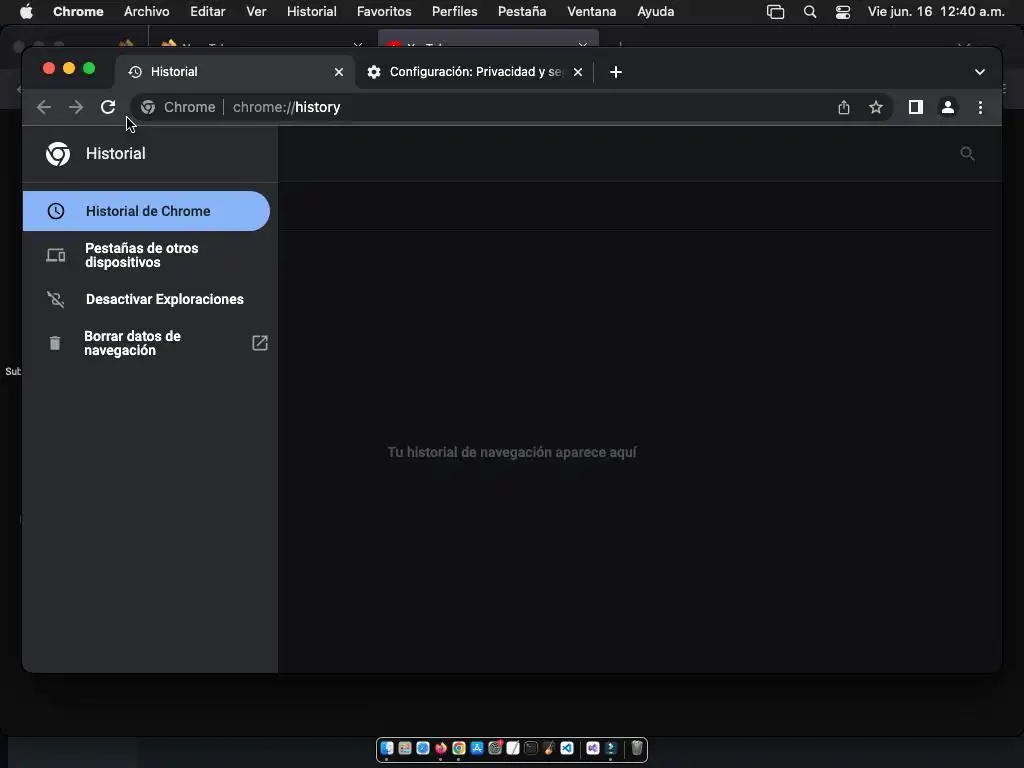Click the trash icon for Borrar datos
Image resolution: width=1024 pixels, height=768 pixels.
pyautogui.click(x=55, y=343)
